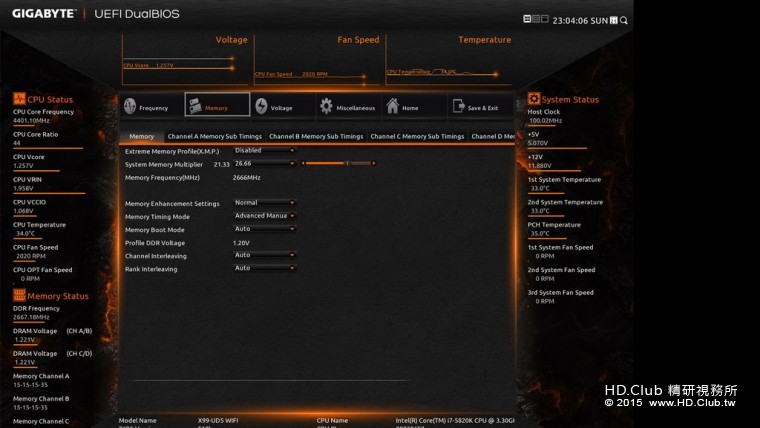Viewport: 760px width, 428px height.
Task: Click Memory Frequency value 2666MHz
Action: [246, 178]
